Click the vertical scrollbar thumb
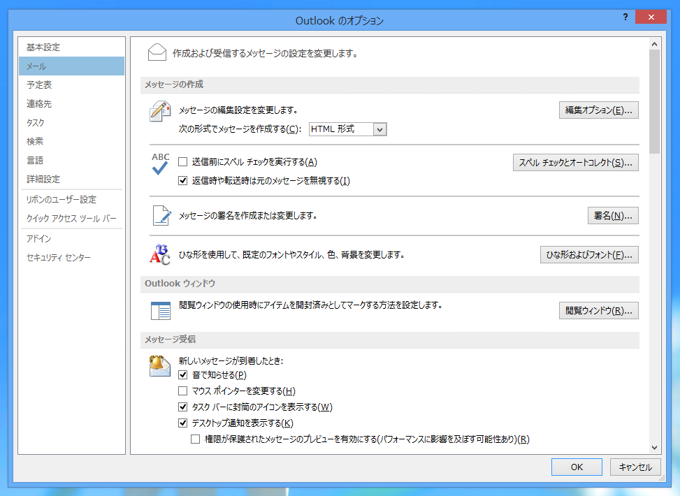This screenshot has height=496, width=680. point(654,101)
